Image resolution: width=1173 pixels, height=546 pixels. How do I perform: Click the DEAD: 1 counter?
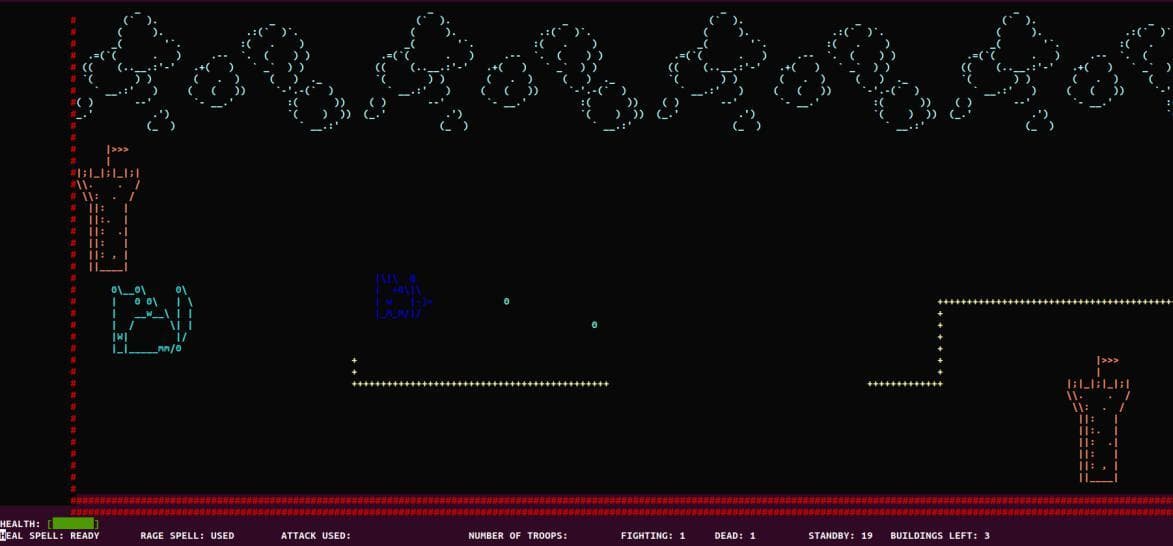click(735, 536)
